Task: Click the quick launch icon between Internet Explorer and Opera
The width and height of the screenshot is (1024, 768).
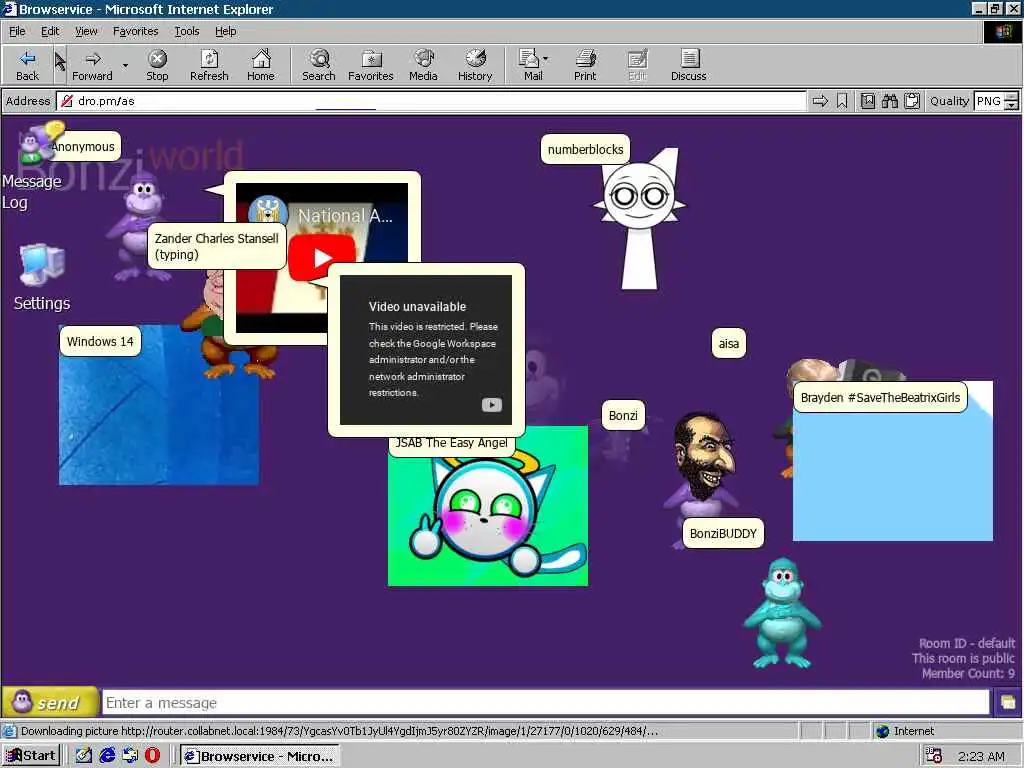Action: click(x=130, y=756)
